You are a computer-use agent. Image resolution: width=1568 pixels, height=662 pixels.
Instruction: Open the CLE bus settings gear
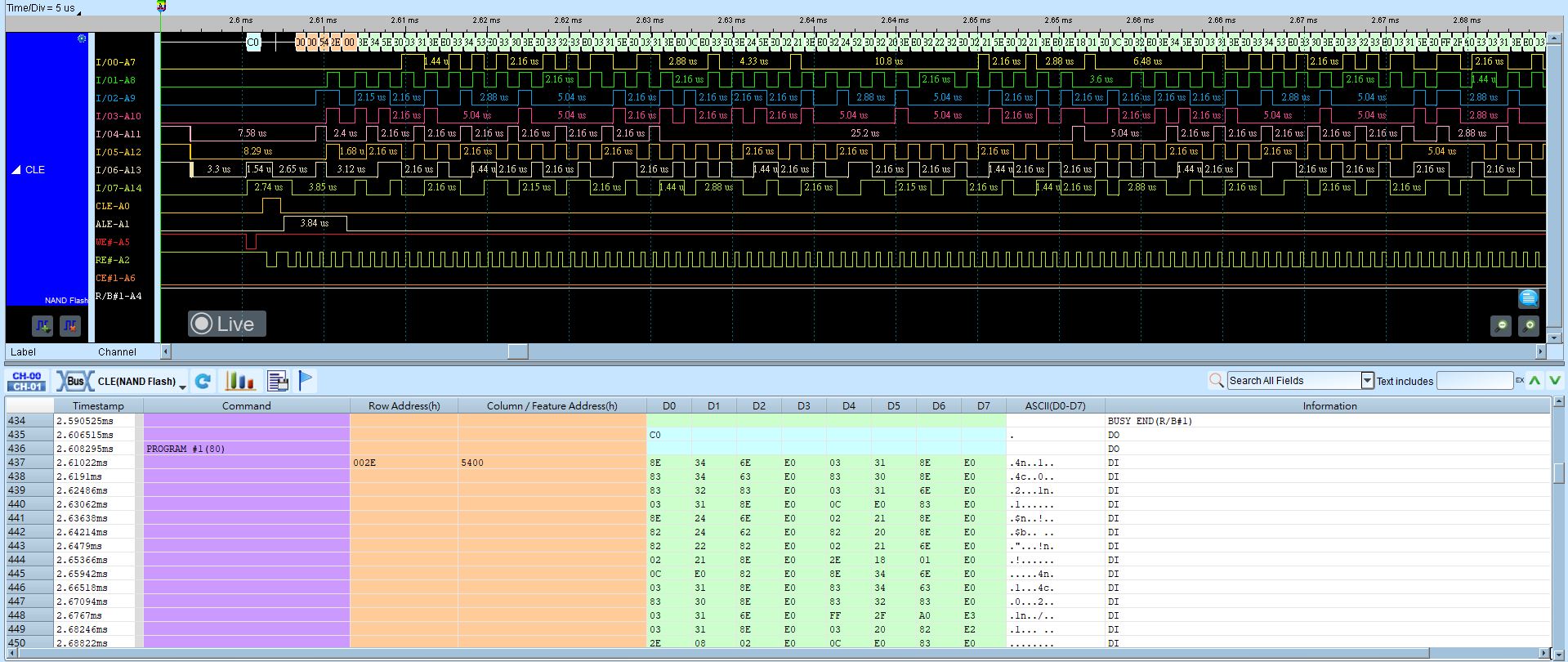pos(82,38)
